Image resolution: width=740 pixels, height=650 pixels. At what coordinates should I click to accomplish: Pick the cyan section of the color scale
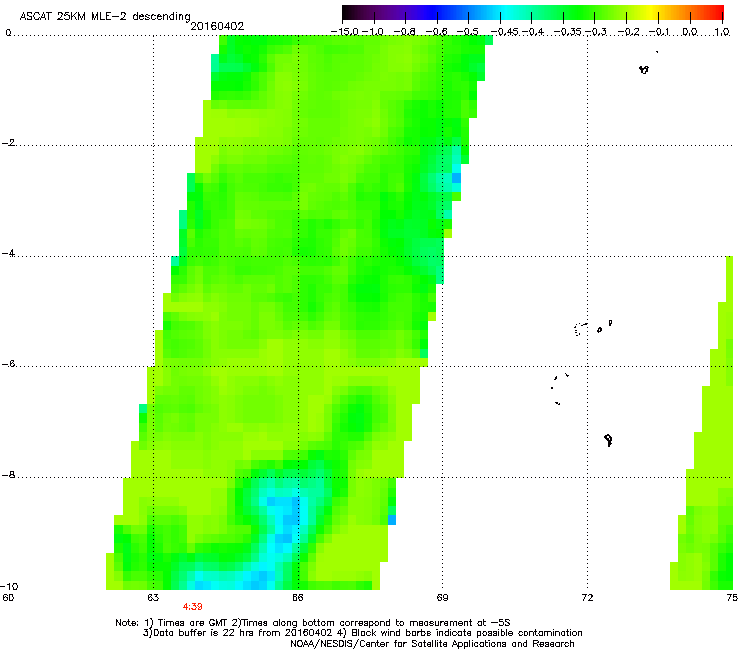tap(507, 13)
